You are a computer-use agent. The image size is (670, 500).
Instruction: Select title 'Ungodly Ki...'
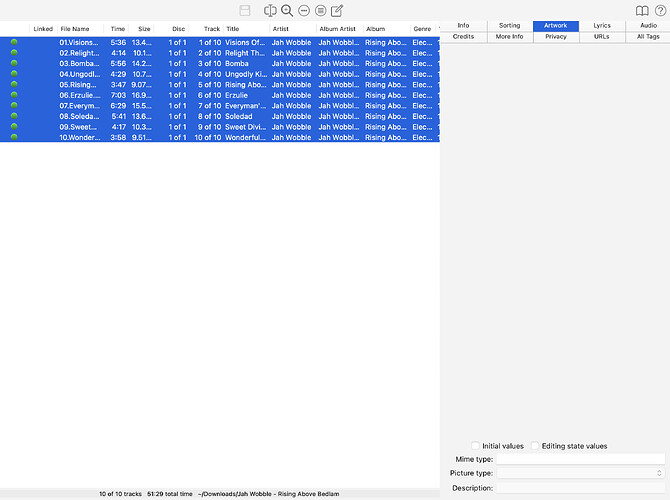[246, 74]
